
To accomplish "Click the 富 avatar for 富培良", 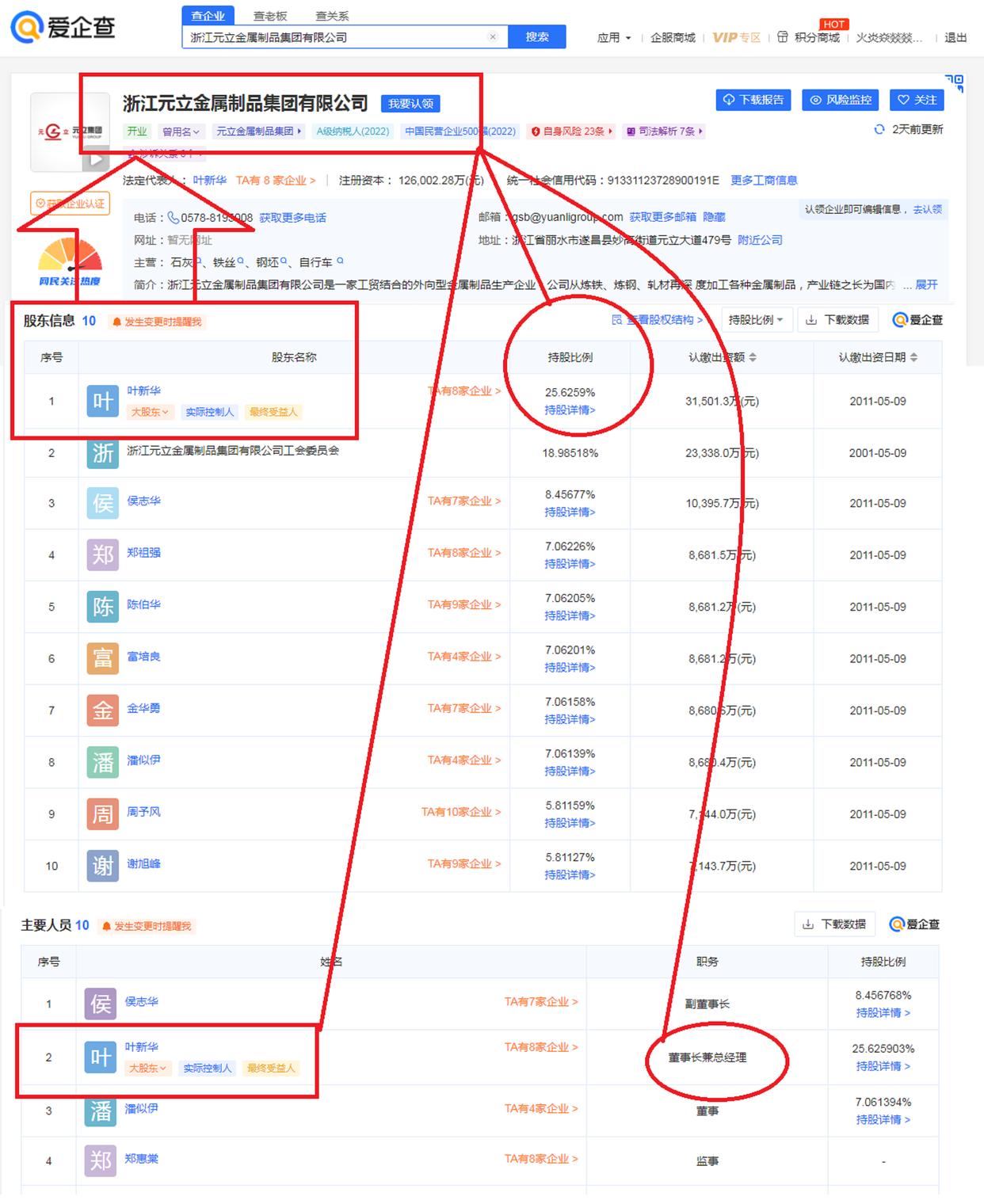I will tap(103, 658).
